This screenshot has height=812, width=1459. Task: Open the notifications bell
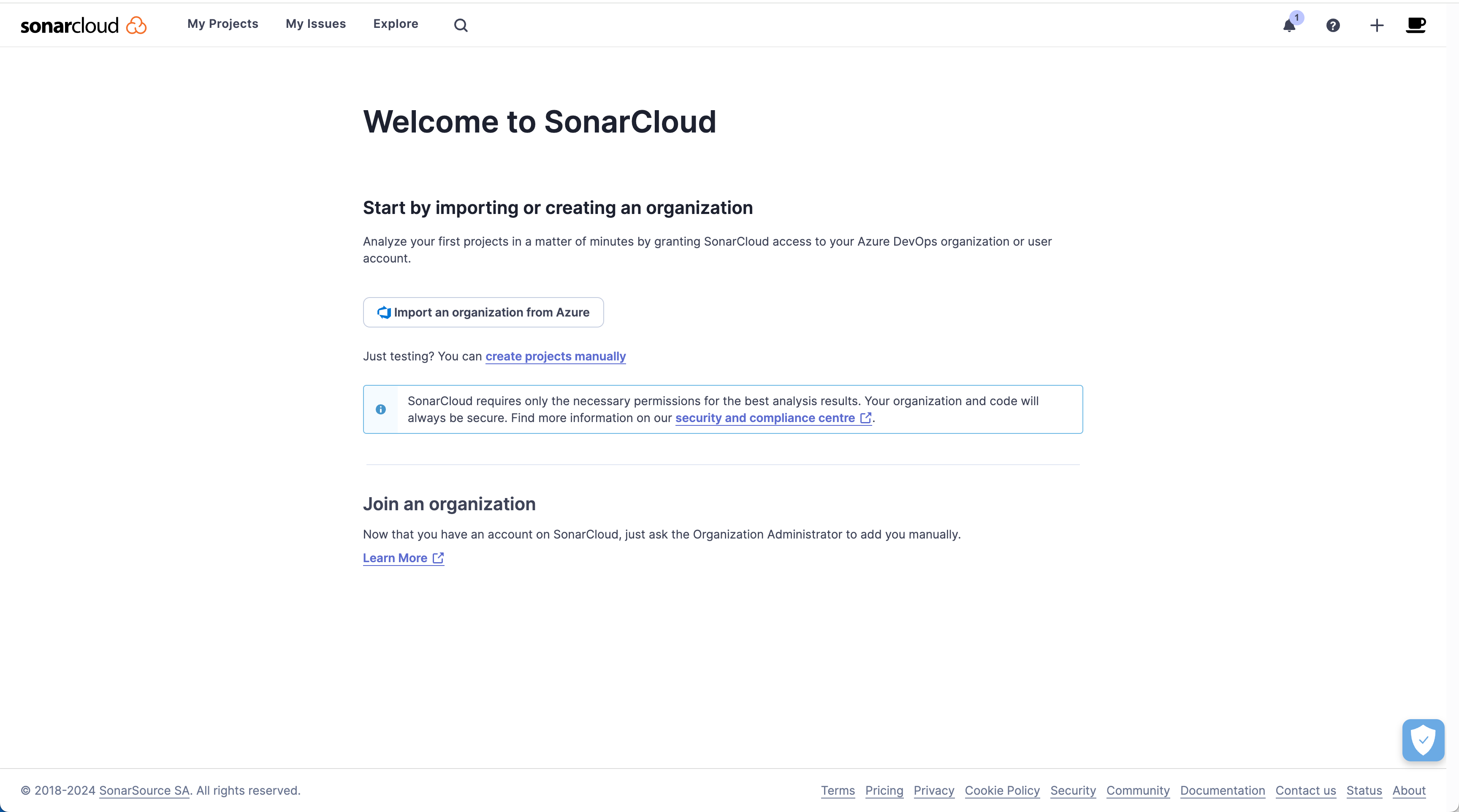[1289, 25]
